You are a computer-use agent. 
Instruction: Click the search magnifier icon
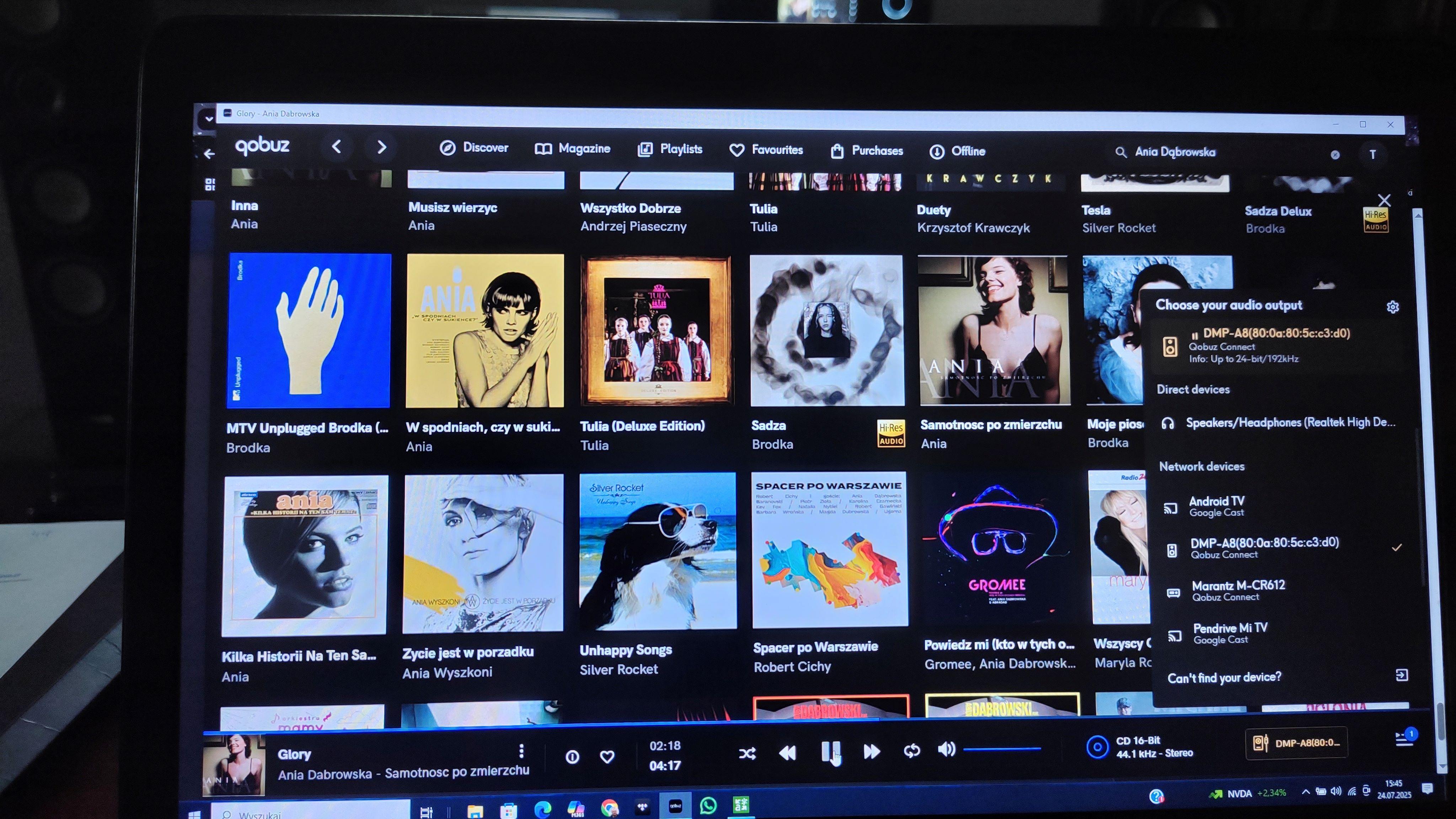tap(1120, 152)
